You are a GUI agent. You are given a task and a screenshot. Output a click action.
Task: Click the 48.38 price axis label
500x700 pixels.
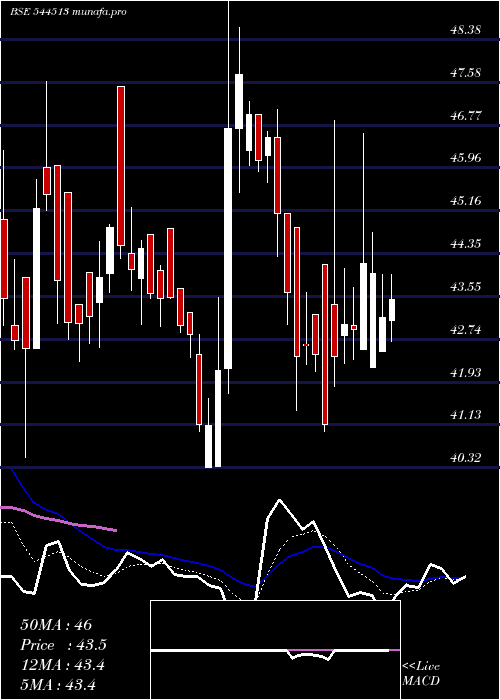point(466,30)
